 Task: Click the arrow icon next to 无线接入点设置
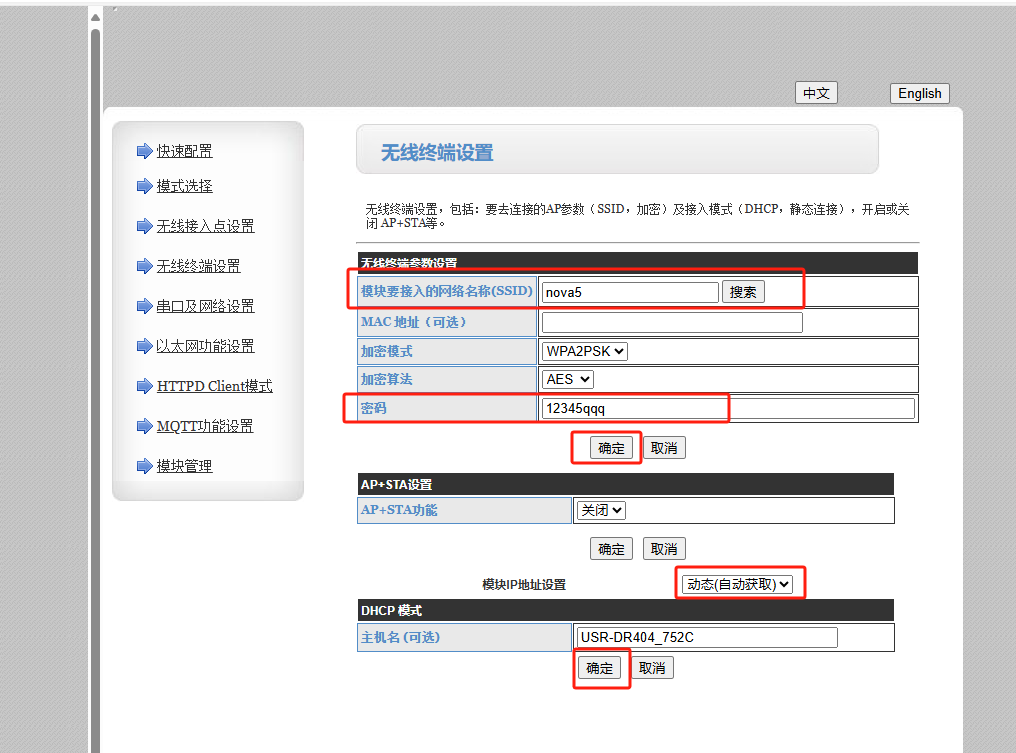pyautogui.click(x=144, y=226)
